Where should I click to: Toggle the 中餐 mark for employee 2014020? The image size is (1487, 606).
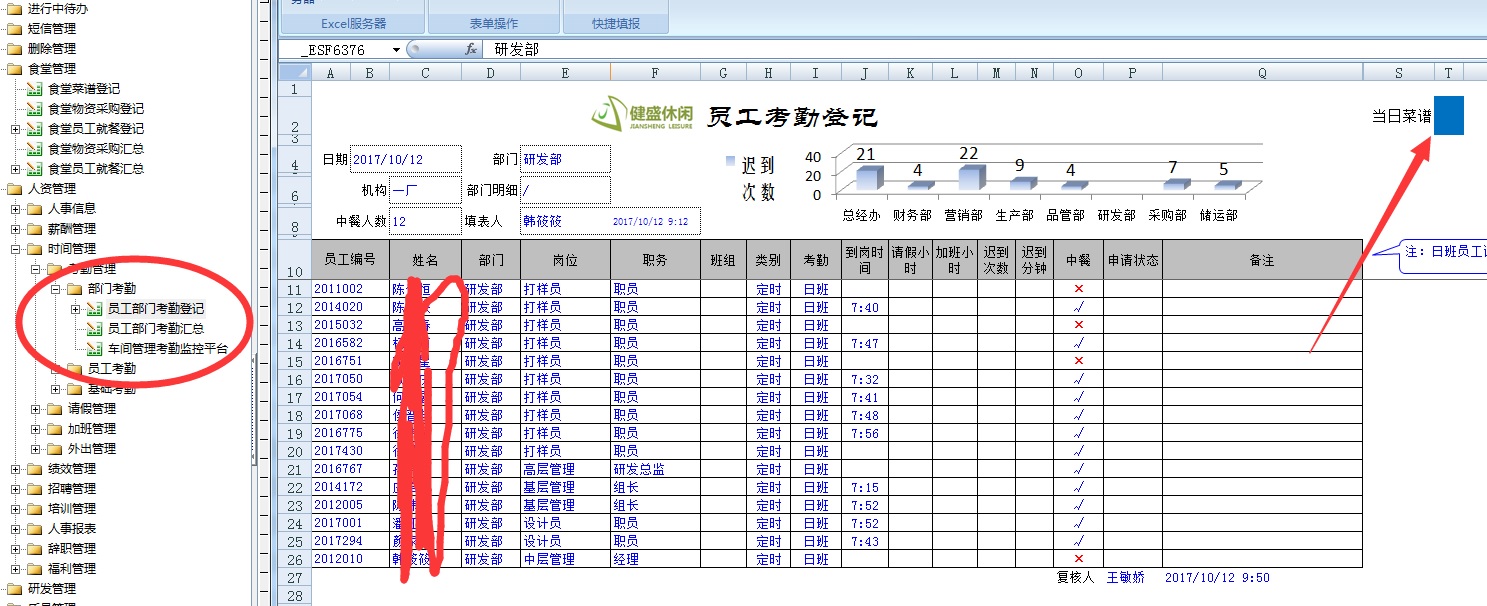1078,307
